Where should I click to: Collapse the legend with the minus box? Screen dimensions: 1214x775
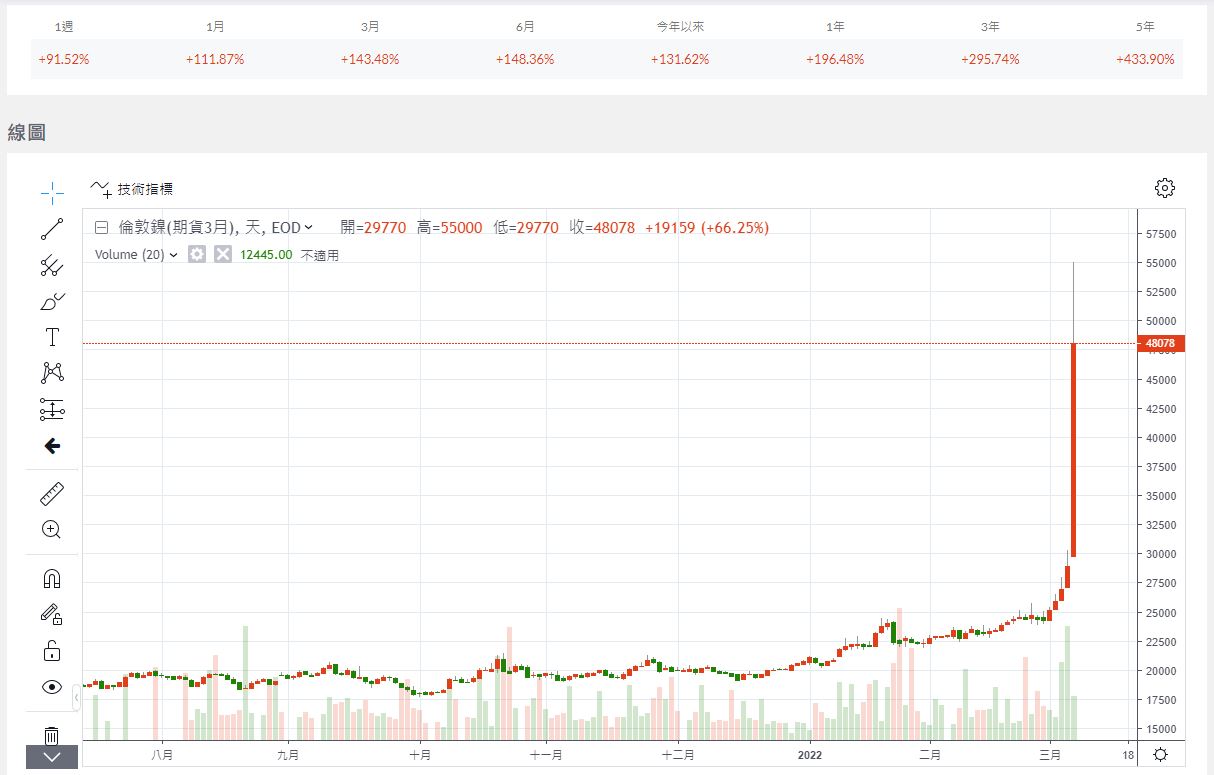tap(101, 228)
